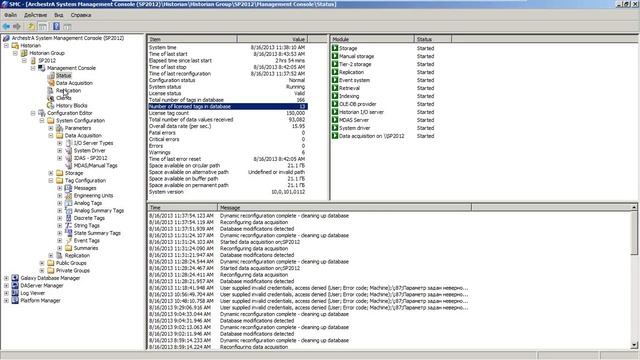Open the Действие menu
The height and width of the screenshot is (360, 640).
(36, 15)
